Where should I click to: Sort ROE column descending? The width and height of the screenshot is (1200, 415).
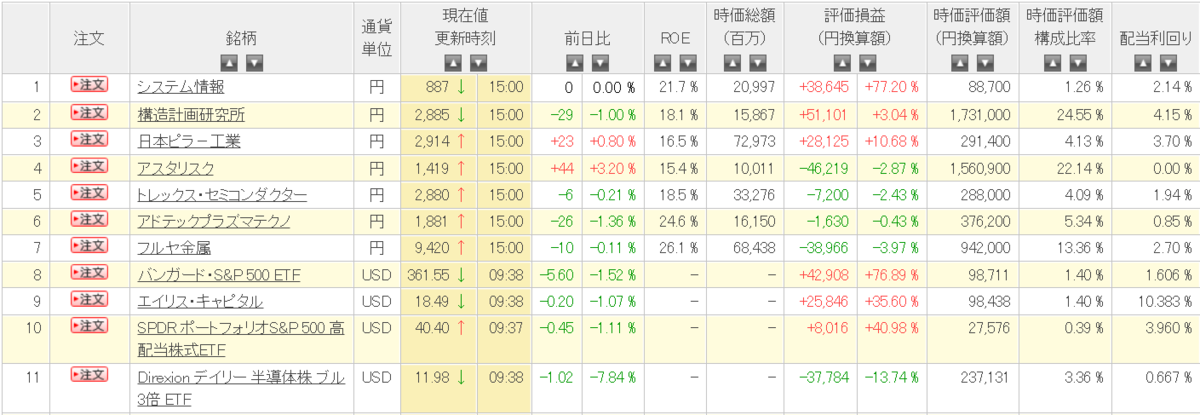[x=688, y=63]
